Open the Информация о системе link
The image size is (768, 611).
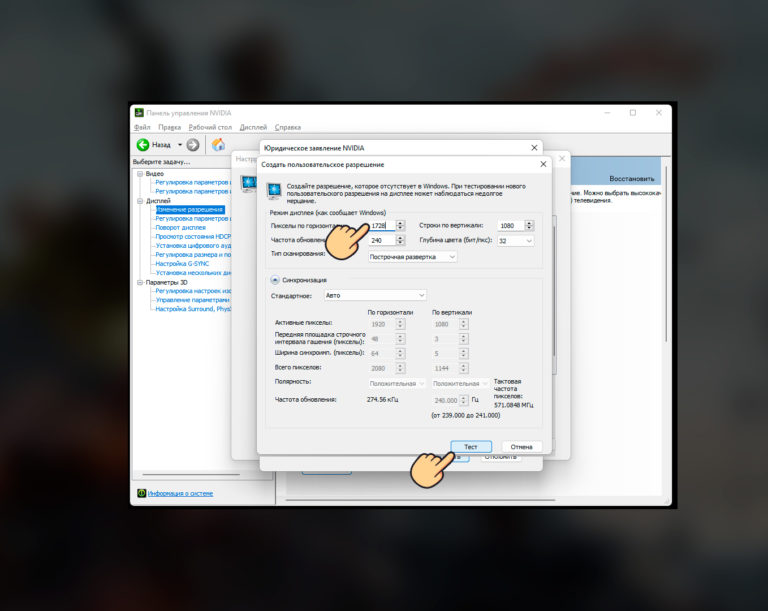point(180,493)
